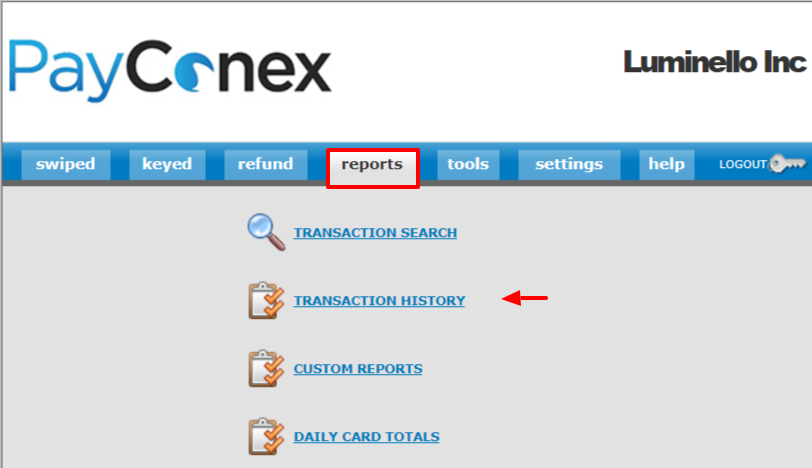Viewport: 812px width, 468px height.
Task: Open the Custom Reports link
Action: tap(358, 369)
